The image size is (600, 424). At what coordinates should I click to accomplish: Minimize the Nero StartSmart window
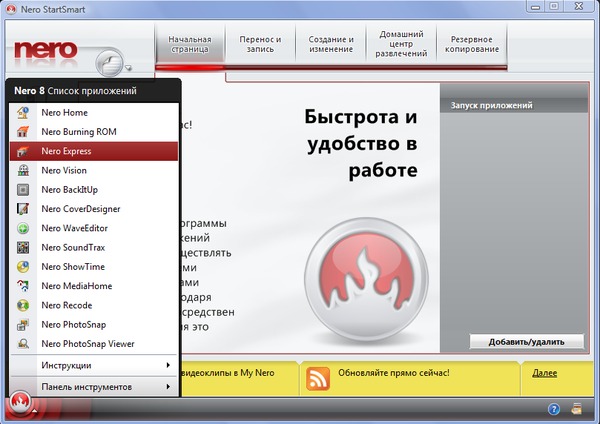pos(536,7)
